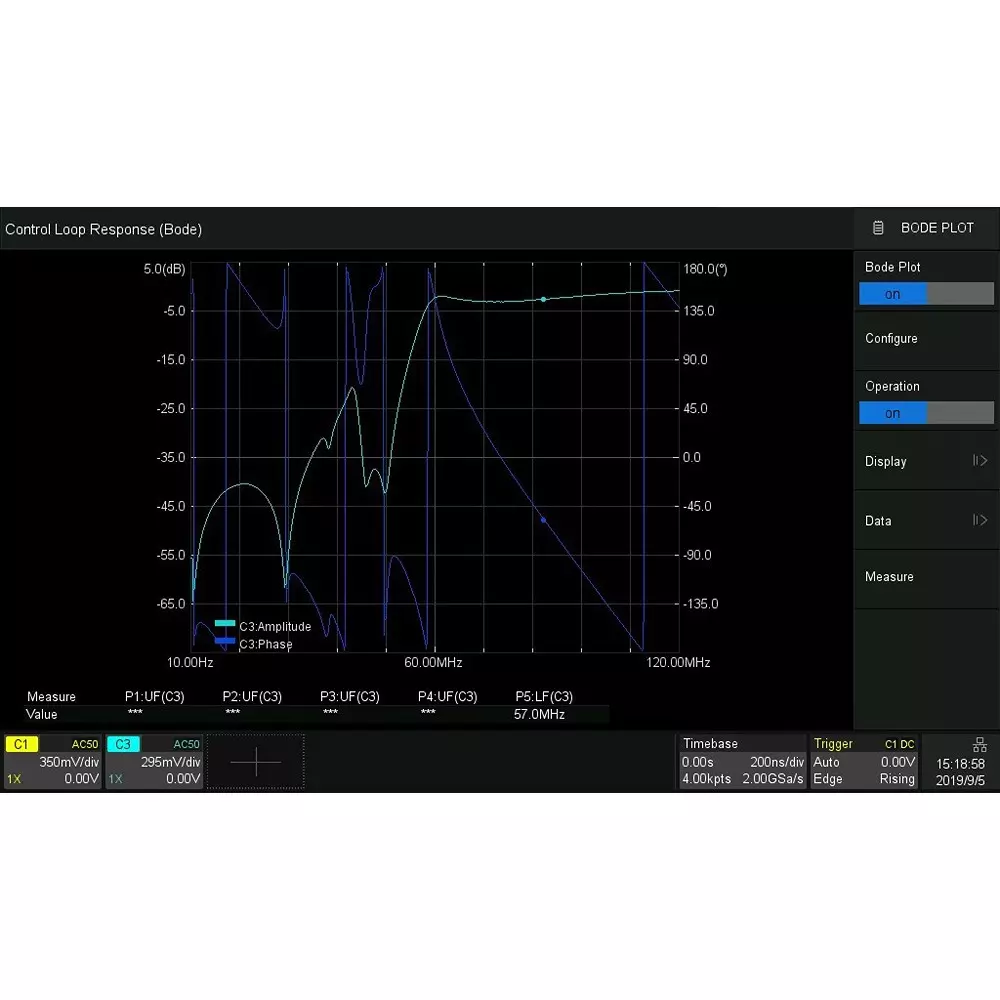The width and height of the screenshot is (1000, 1000).
Task: Click the 5.0(dB) amplitude axis label
Action: (165, 268)
